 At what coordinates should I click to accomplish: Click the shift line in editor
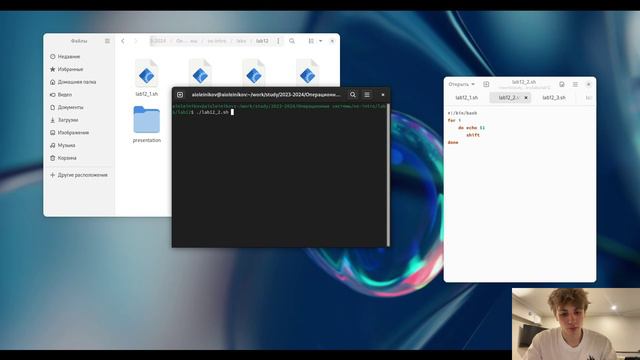coord(473,135)
